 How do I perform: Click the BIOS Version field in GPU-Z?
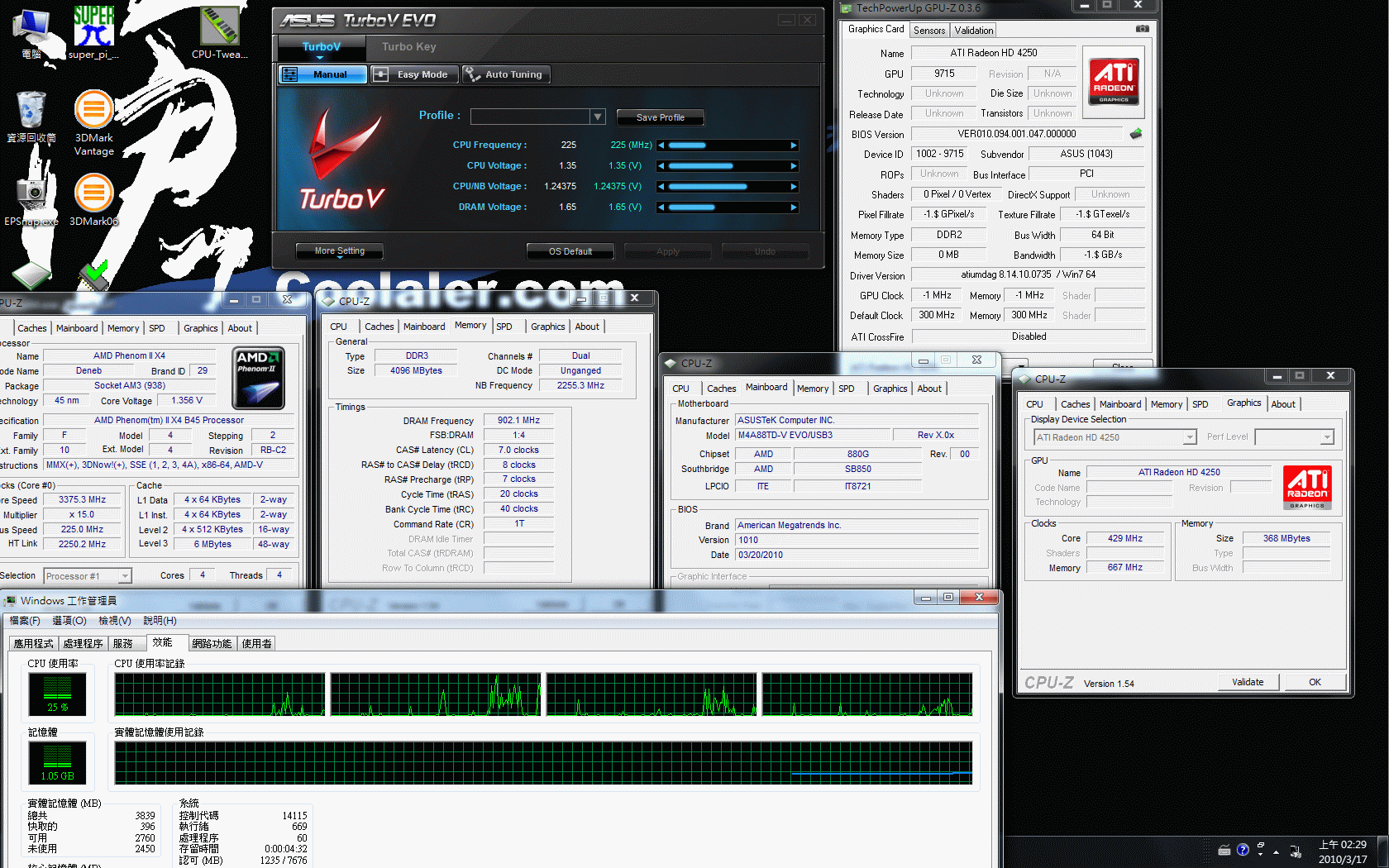(x=1017, y=134)
